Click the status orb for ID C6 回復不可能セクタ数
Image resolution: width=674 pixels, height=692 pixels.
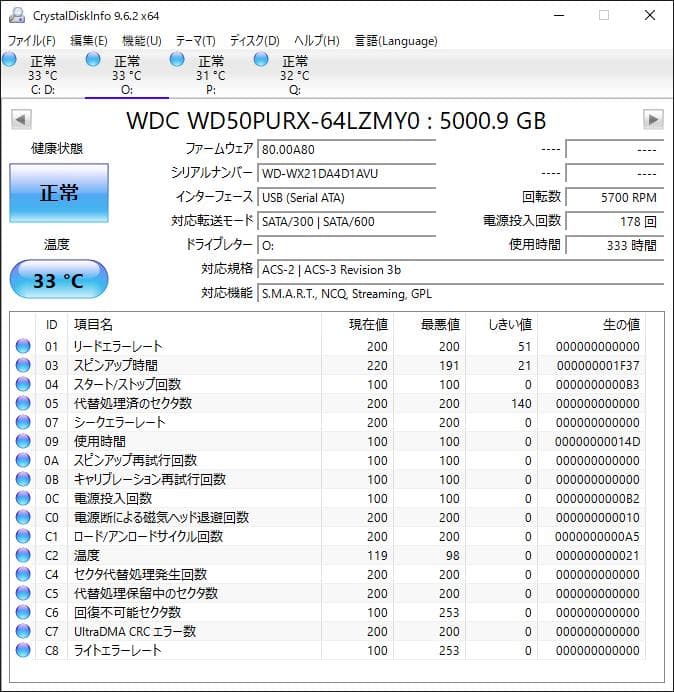coord(23,612)
